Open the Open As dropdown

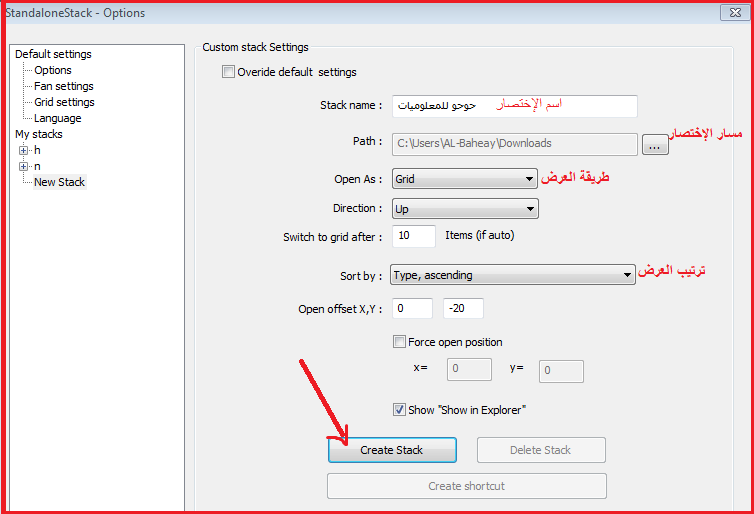pos(465,179)
